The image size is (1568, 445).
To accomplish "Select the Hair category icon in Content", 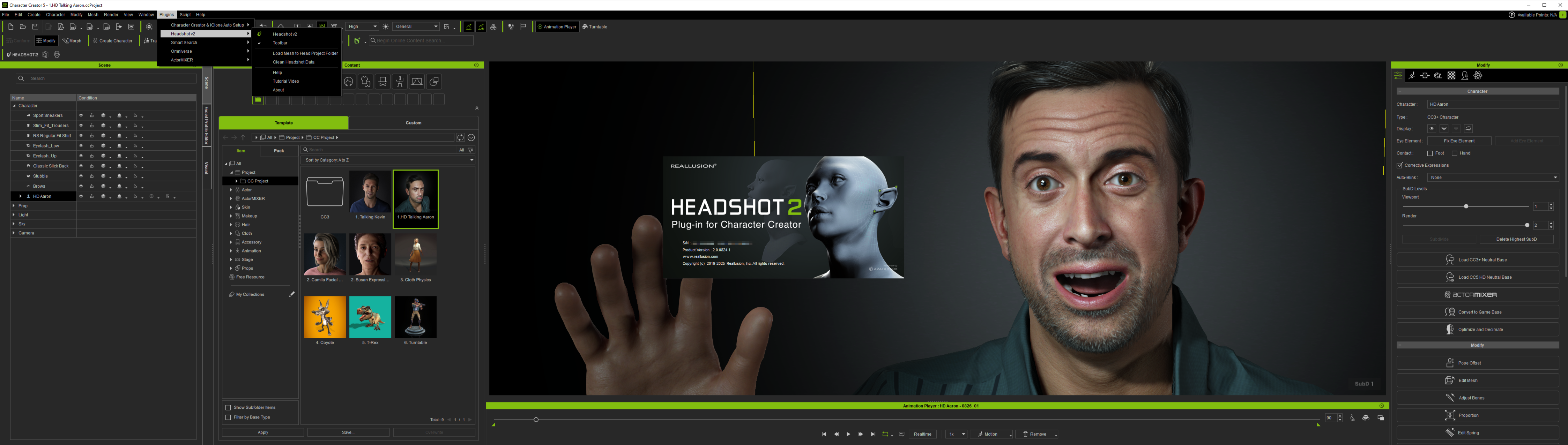I will point(348,82).
